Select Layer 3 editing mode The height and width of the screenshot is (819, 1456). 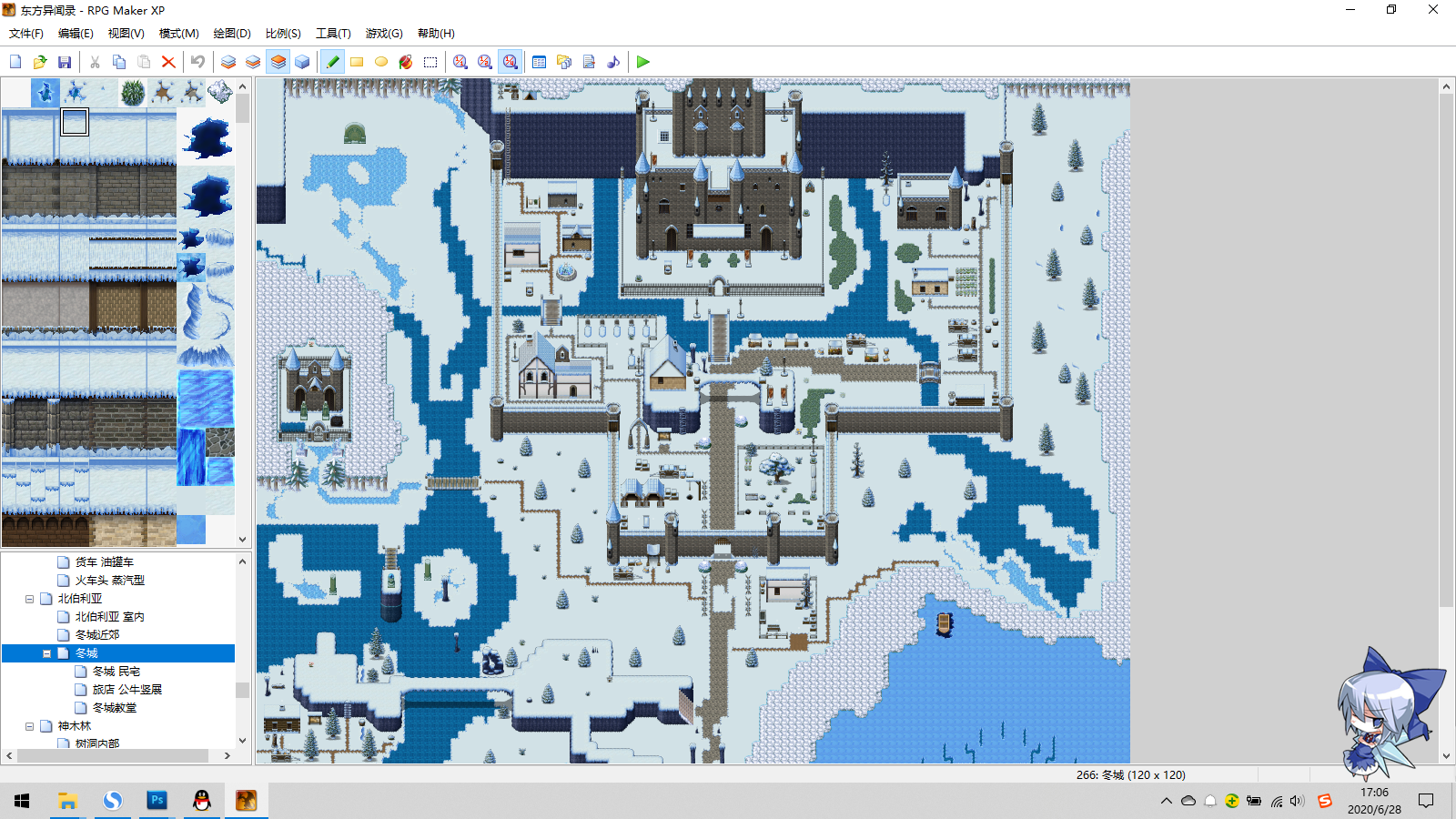click(x=278, y=62)
